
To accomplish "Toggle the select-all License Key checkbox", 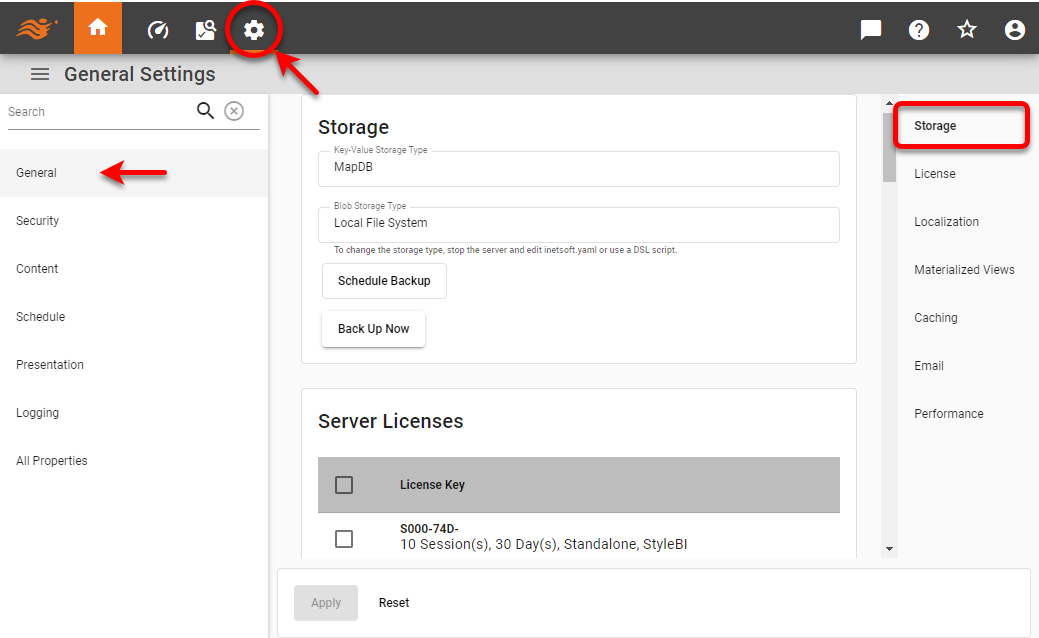I will [344, 484].
